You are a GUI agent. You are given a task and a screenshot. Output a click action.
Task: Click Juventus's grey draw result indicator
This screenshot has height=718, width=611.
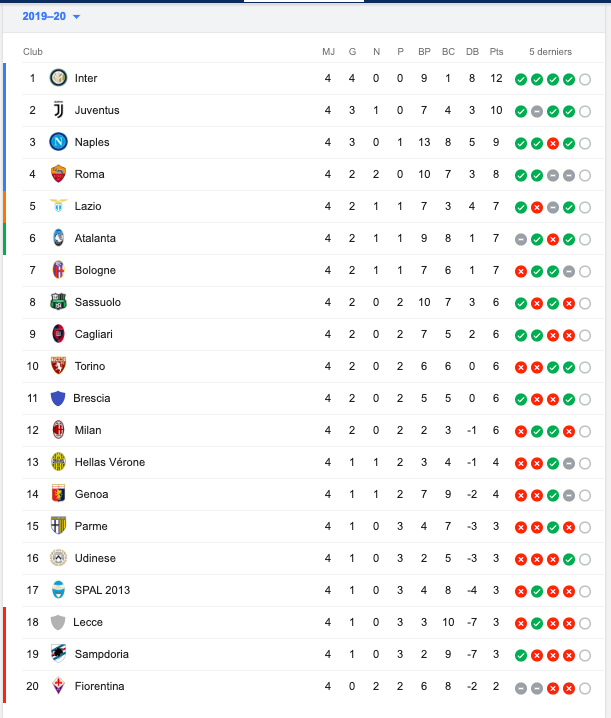537,112
